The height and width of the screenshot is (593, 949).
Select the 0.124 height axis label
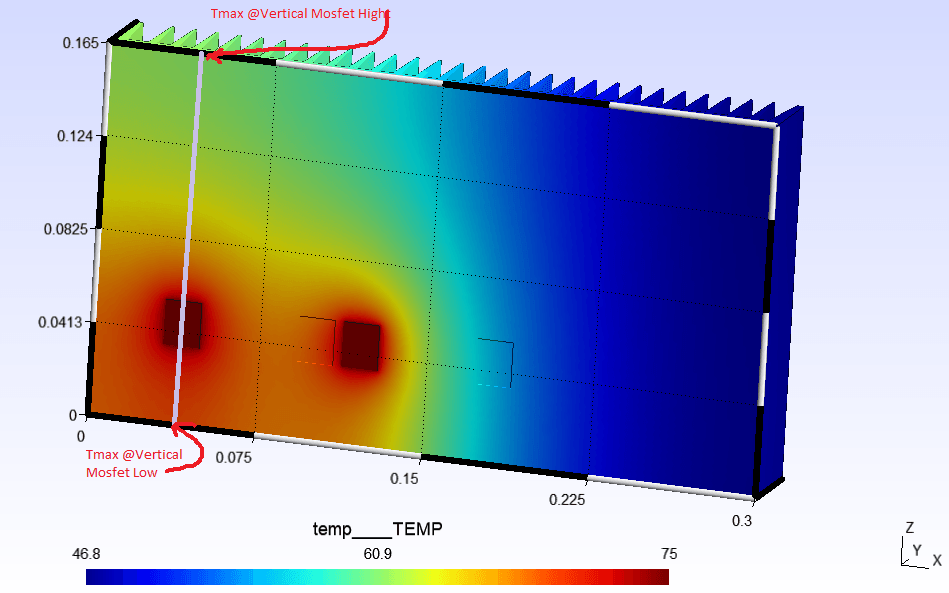pos(75,136)
